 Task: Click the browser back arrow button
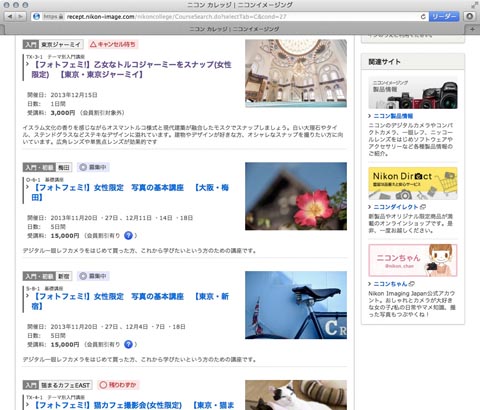coord(10,16)
